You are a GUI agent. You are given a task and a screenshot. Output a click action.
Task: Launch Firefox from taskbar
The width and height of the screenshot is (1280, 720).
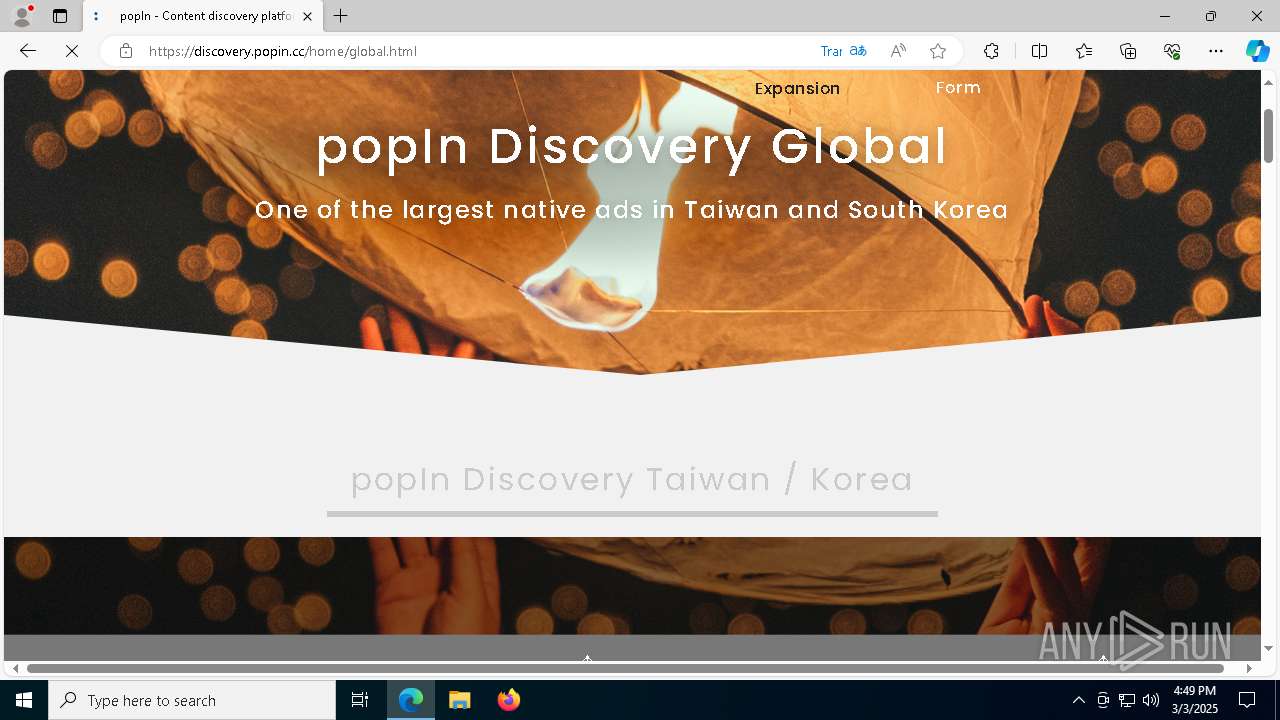(508, 700)
